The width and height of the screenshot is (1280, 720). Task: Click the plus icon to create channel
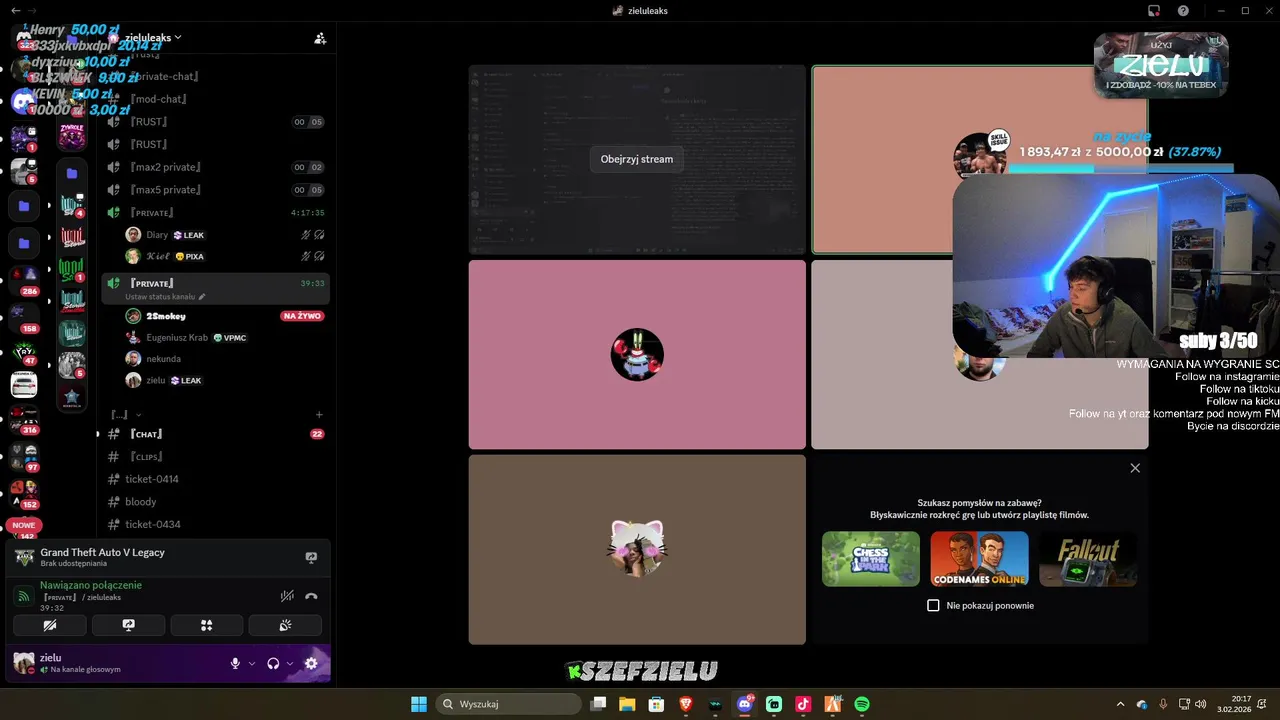click(319, 414)
